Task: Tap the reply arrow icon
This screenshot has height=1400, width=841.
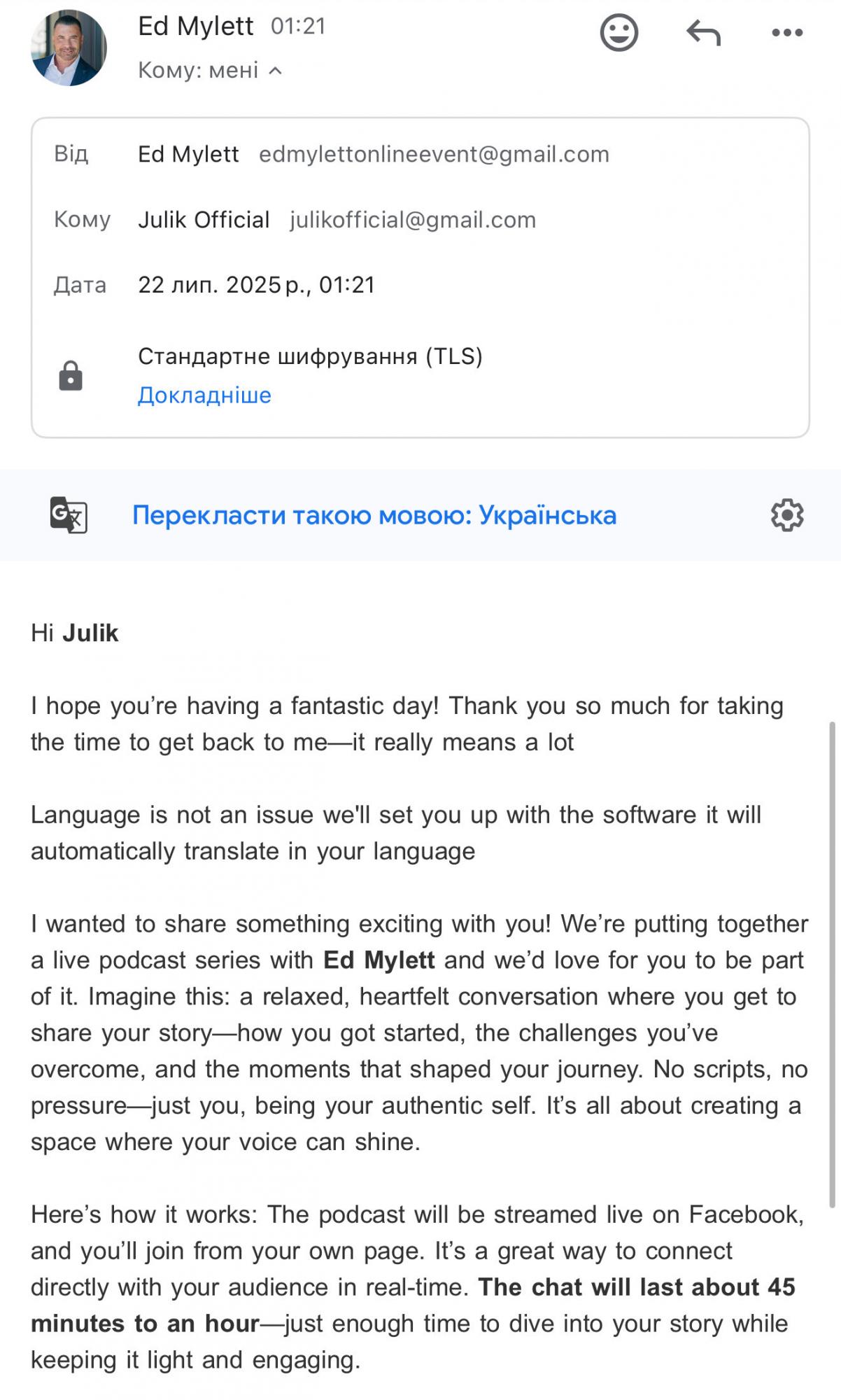Action: coord(703,33)
